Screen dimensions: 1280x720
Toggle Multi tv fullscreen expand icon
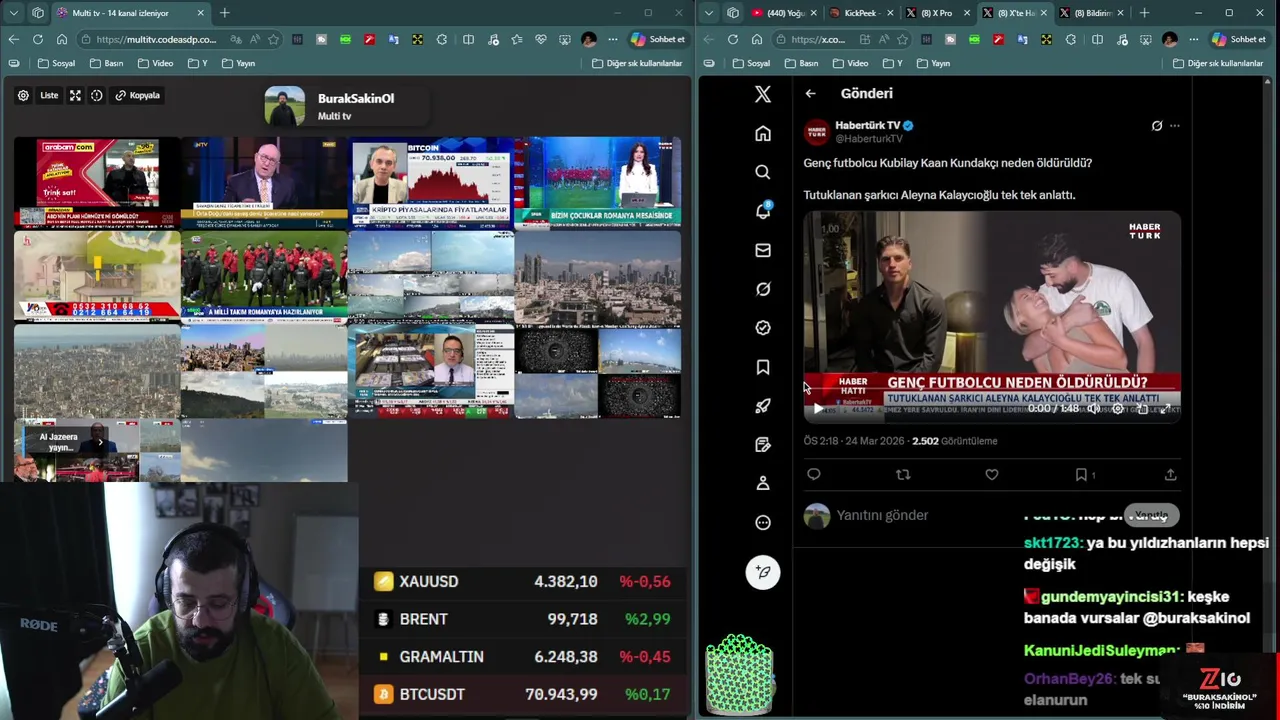[x=75, y=95]
